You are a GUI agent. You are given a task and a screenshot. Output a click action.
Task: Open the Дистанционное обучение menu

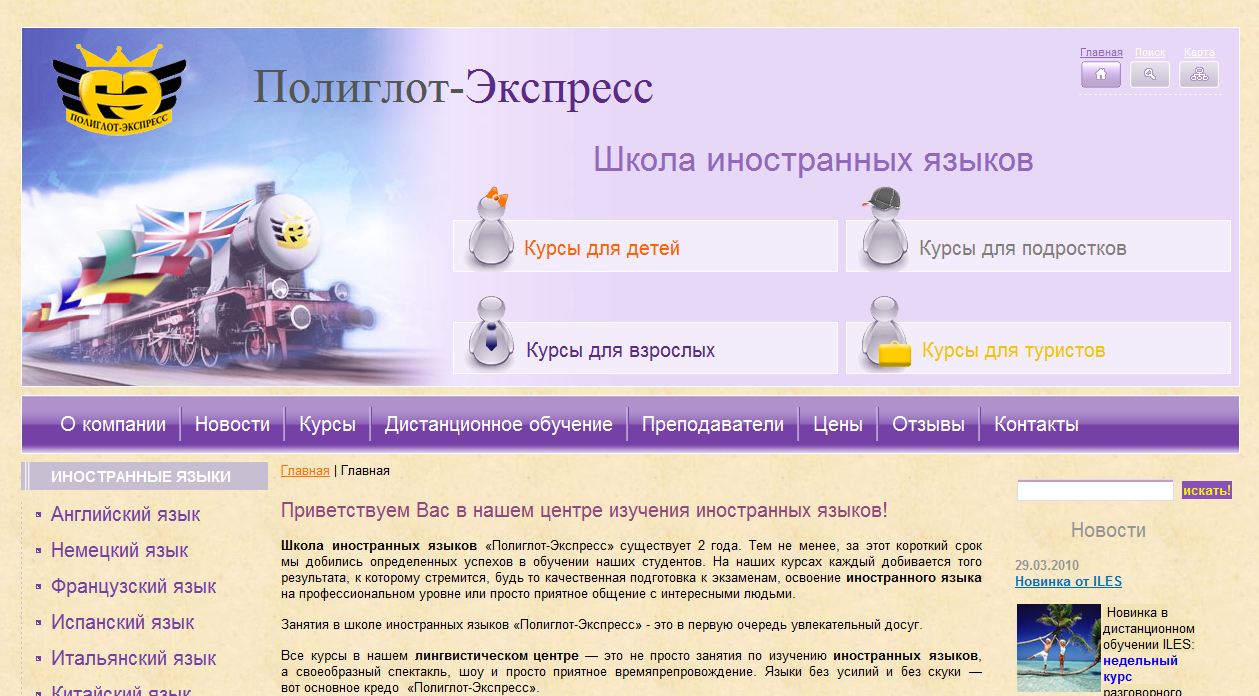(x=497, y=423)
